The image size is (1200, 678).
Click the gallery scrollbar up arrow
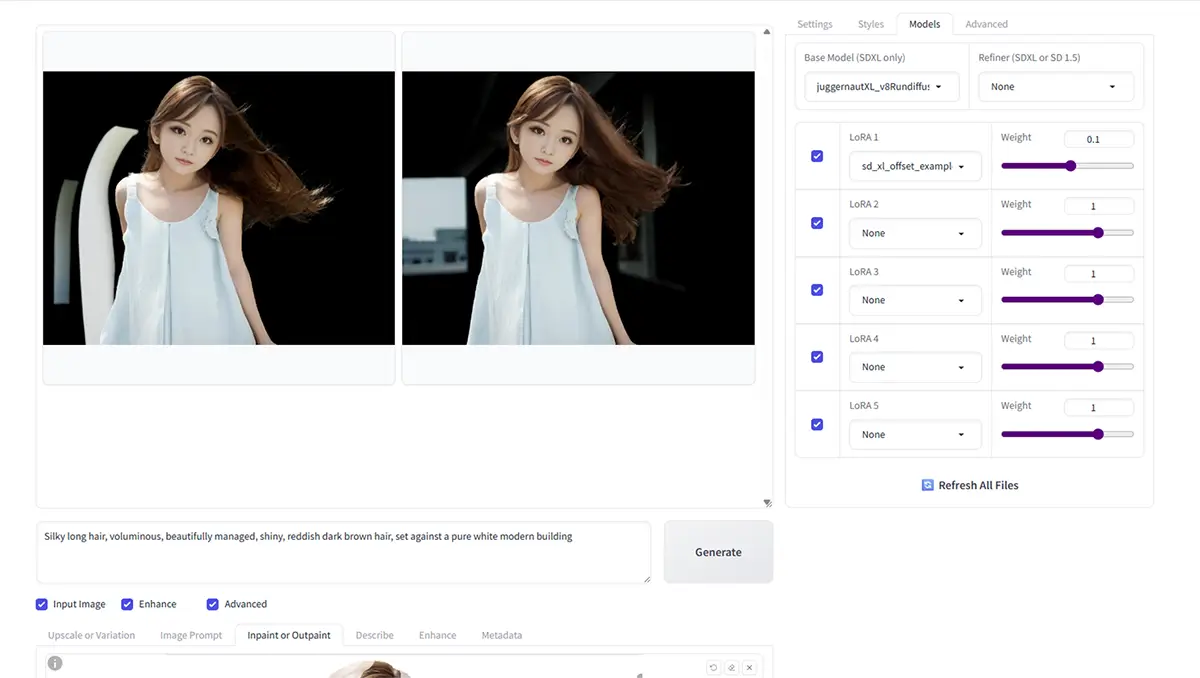767,32
